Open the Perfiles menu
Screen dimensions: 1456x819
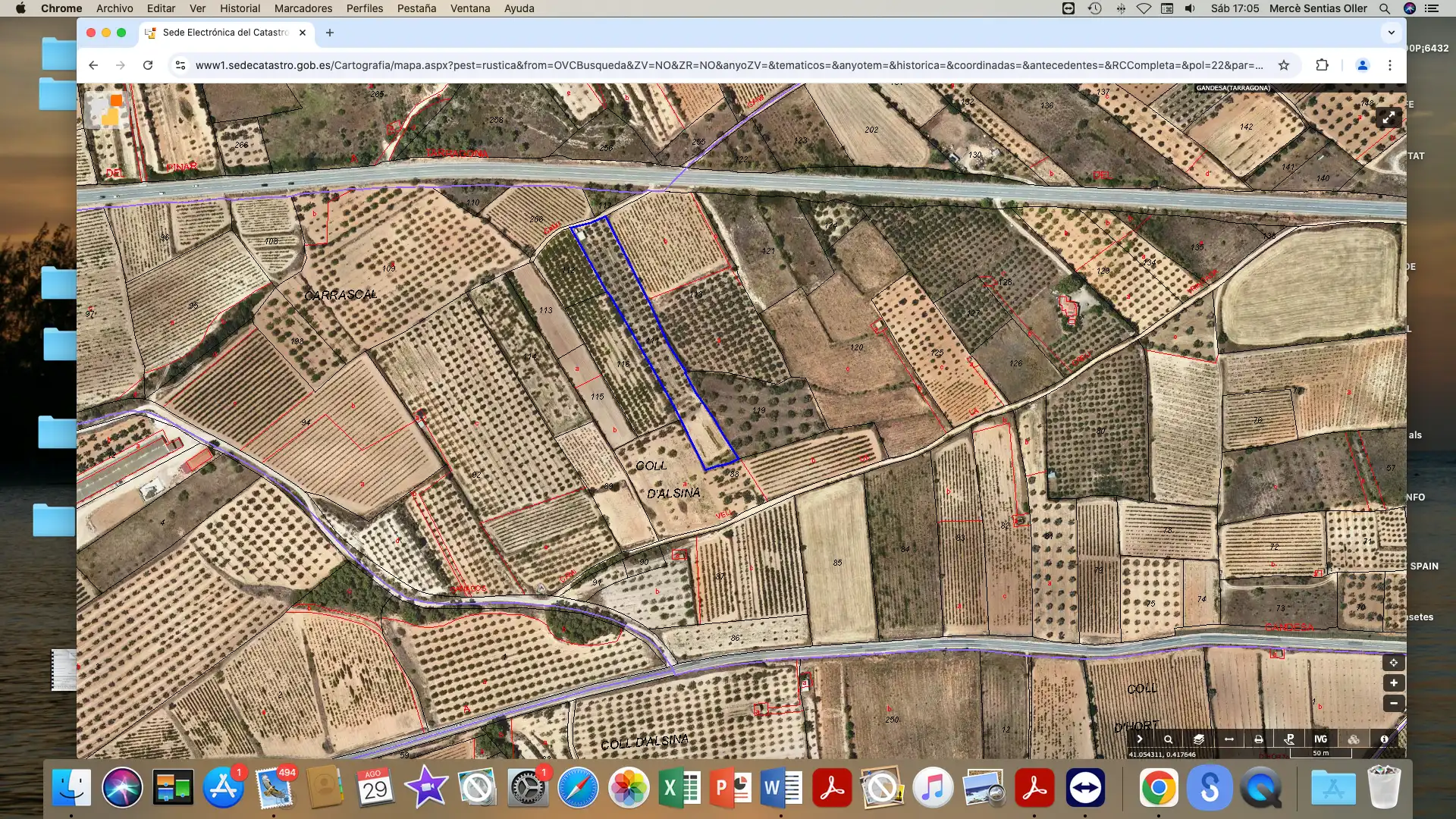tap(365, 8)
